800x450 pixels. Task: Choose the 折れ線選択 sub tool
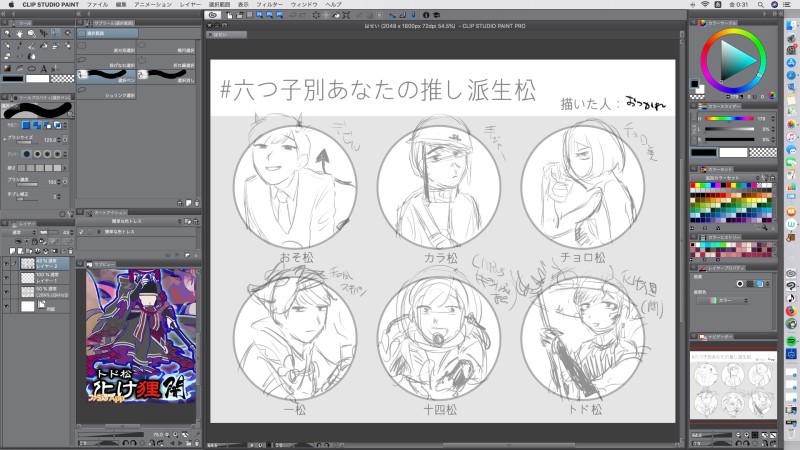[167, 61]
